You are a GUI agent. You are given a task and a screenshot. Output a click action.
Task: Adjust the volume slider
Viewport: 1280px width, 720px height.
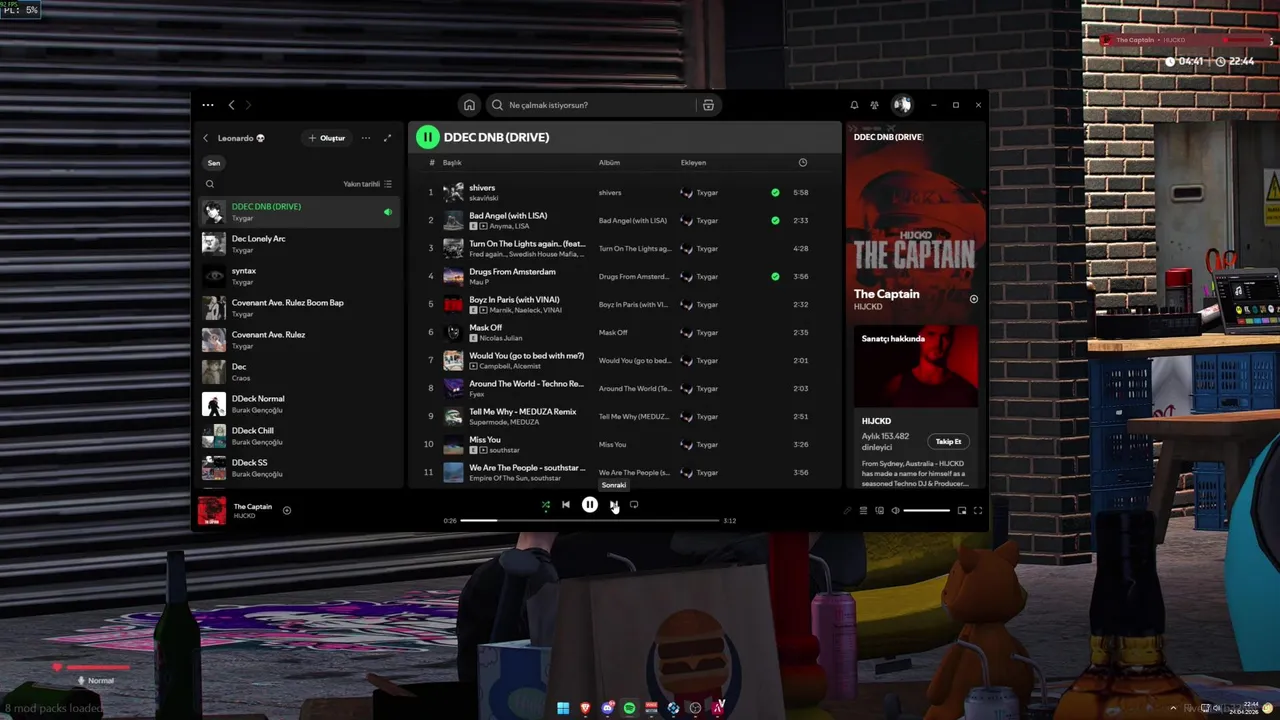click(x=927, y=511)
